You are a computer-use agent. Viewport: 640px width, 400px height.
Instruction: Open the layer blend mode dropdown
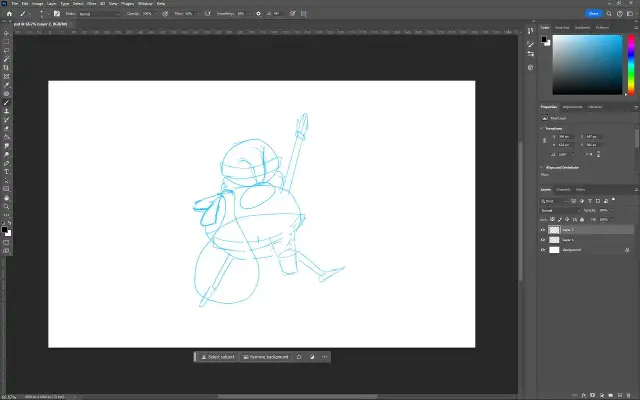click(560, 210)
